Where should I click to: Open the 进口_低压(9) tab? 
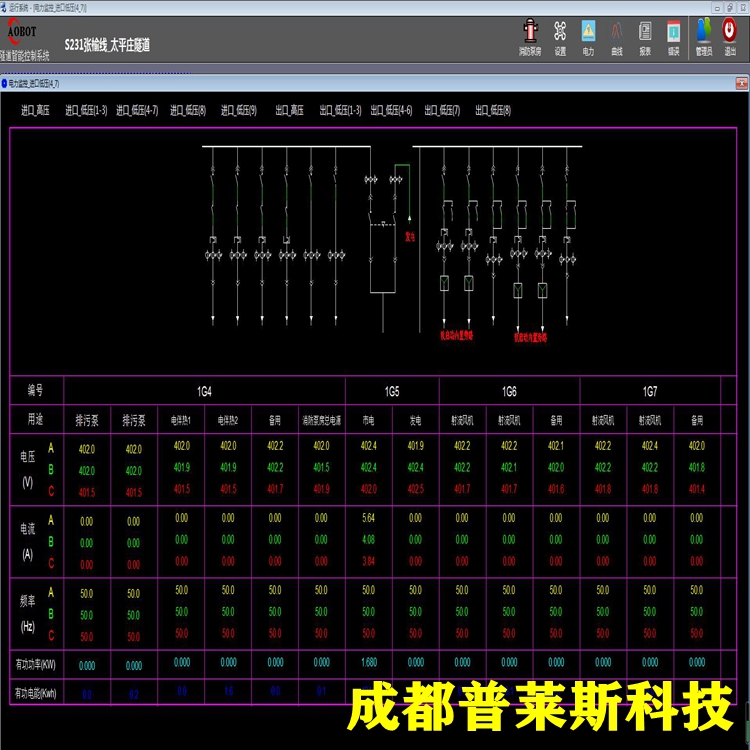click(239, 110)
